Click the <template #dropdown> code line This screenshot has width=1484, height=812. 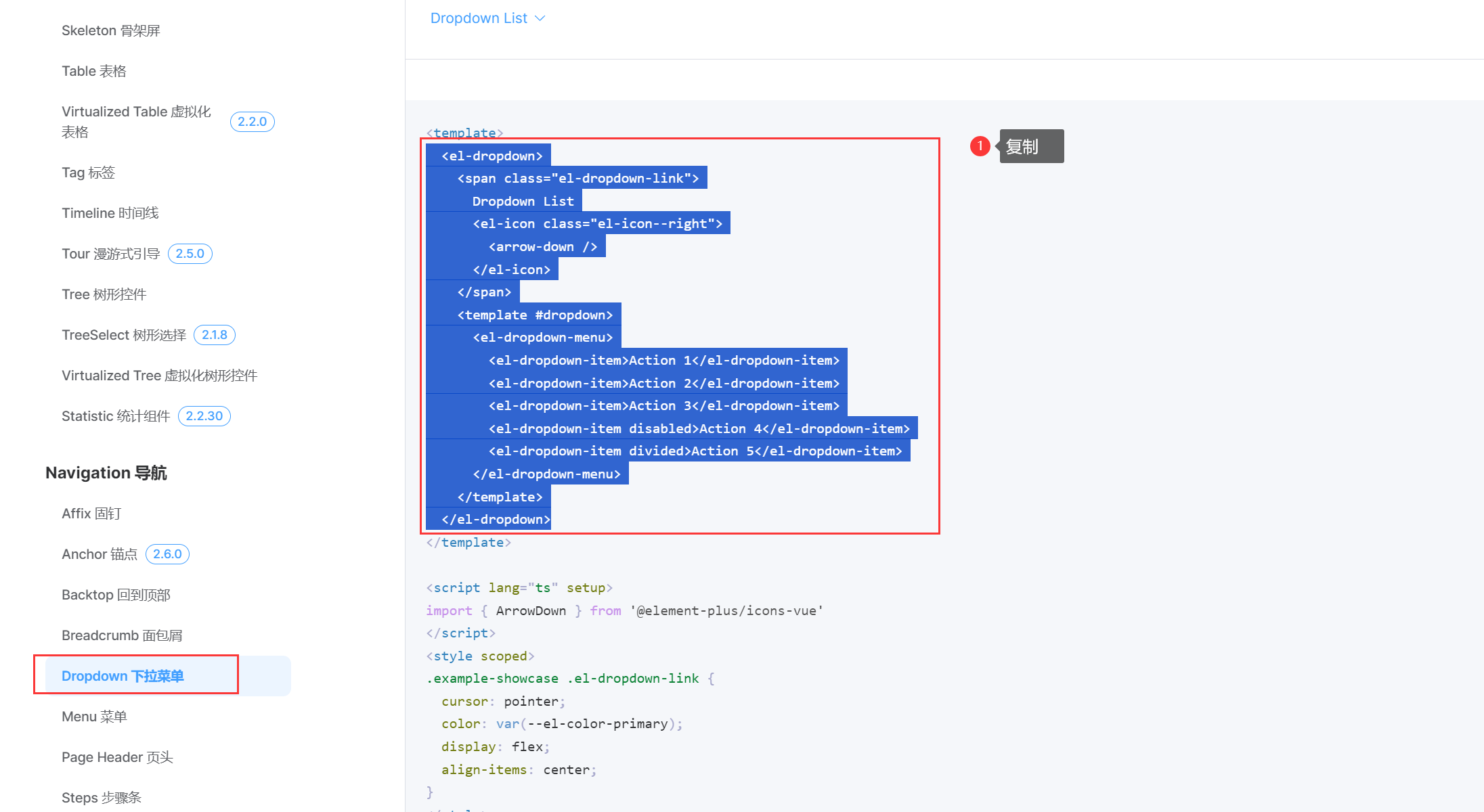click(x=535, y=315)
